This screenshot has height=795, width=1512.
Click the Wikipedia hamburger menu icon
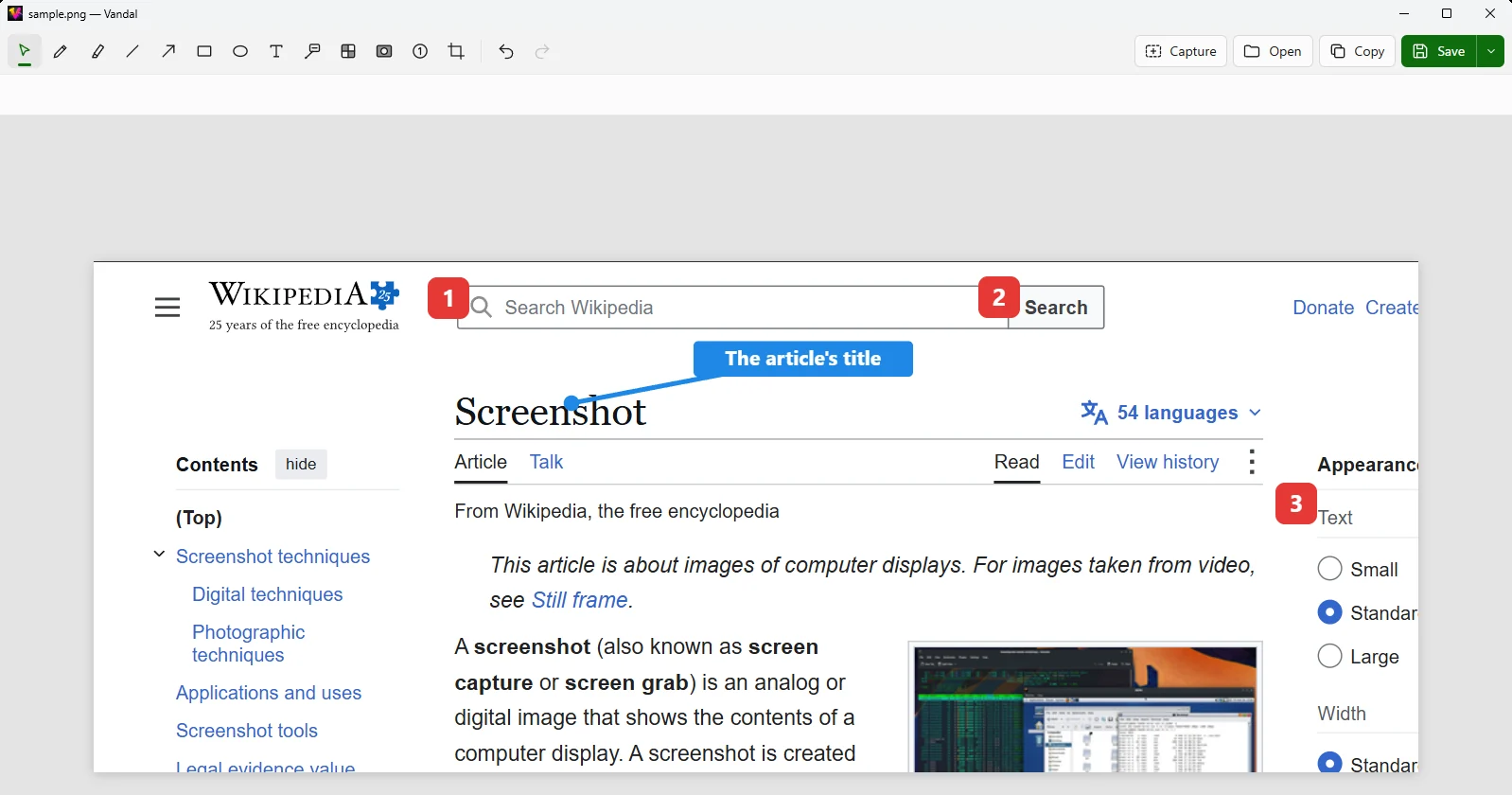[x=167, y=308]
